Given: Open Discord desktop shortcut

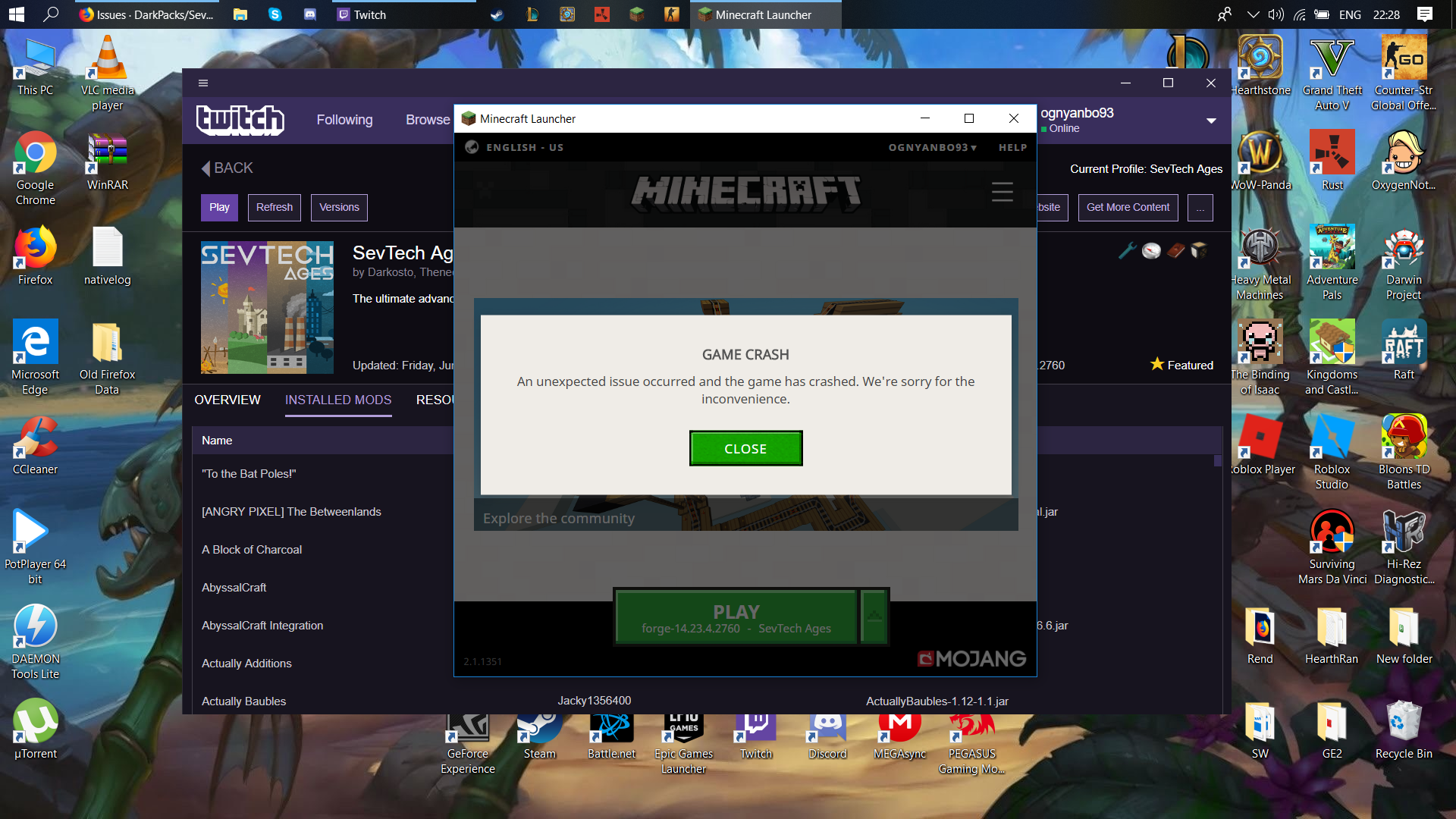Looking at the screenshot, I should [827, 736].
